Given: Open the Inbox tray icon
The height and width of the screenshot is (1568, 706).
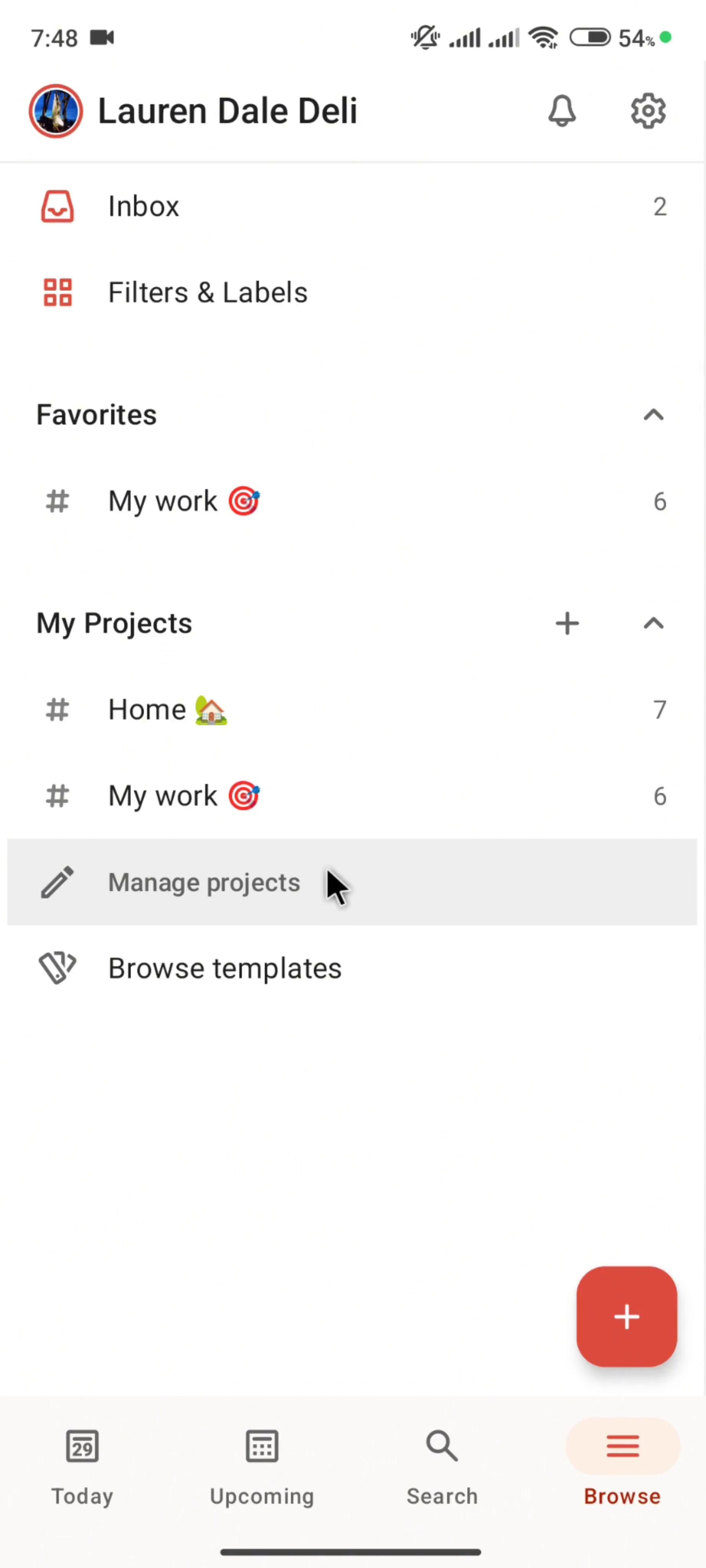Looking at the screenshot, I should coord(57,206).
